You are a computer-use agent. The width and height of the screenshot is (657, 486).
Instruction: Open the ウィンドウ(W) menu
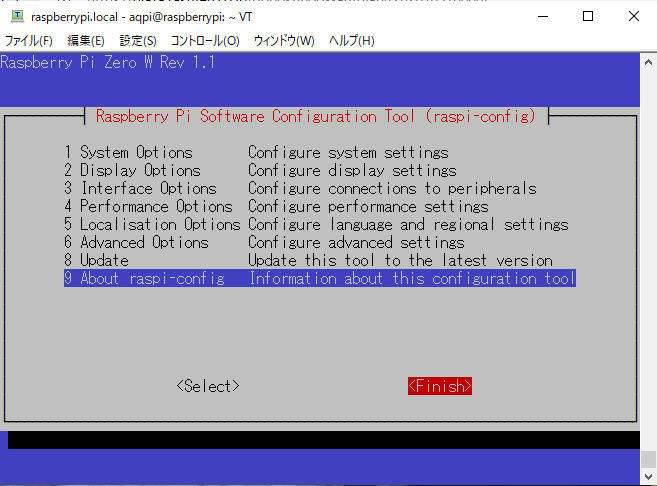pos(284,41)
